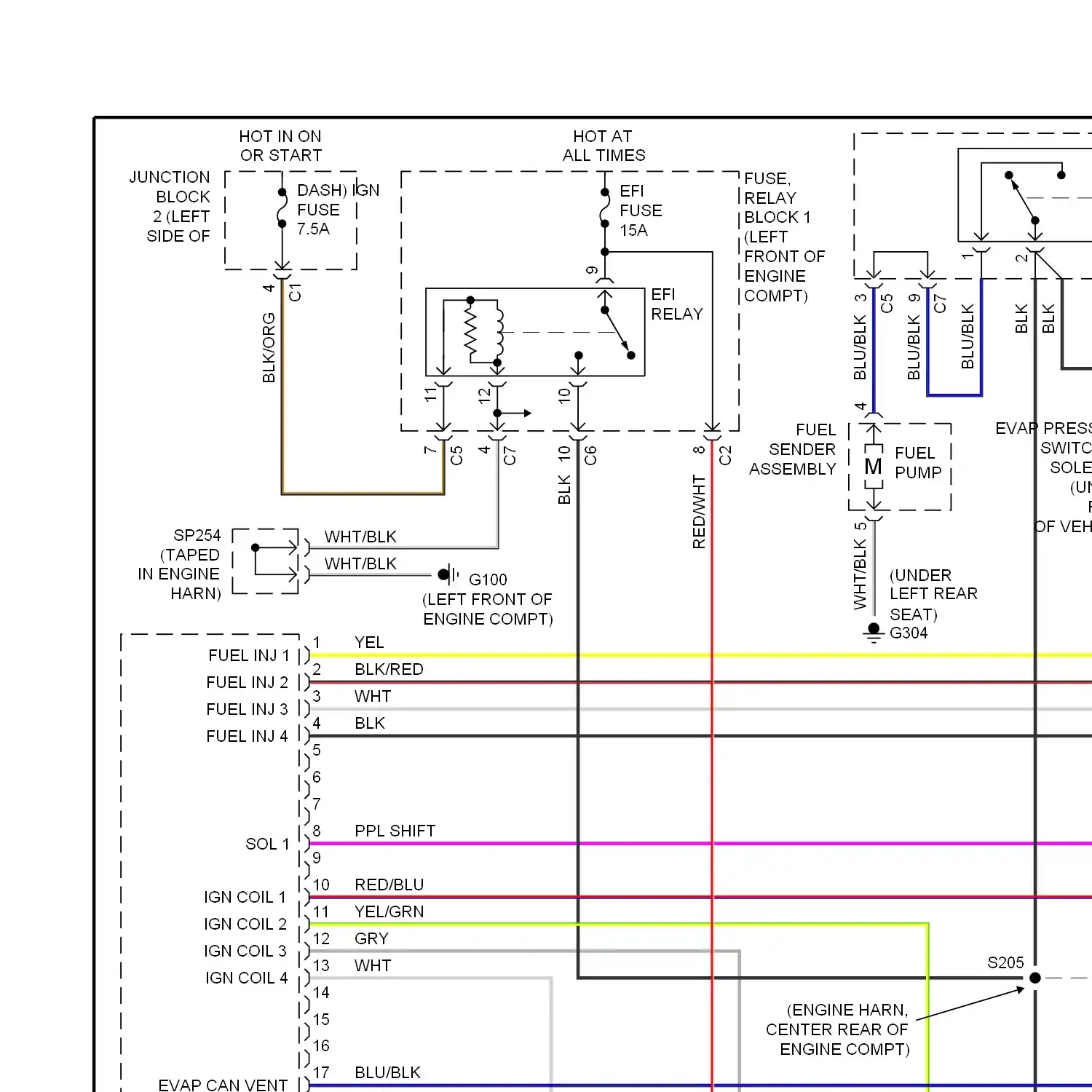This screenshot has height=1092, width=1092.
Task: Click the 'FUEL SENDER ASSEMBLY' label
Action: (x=793, y=449)
